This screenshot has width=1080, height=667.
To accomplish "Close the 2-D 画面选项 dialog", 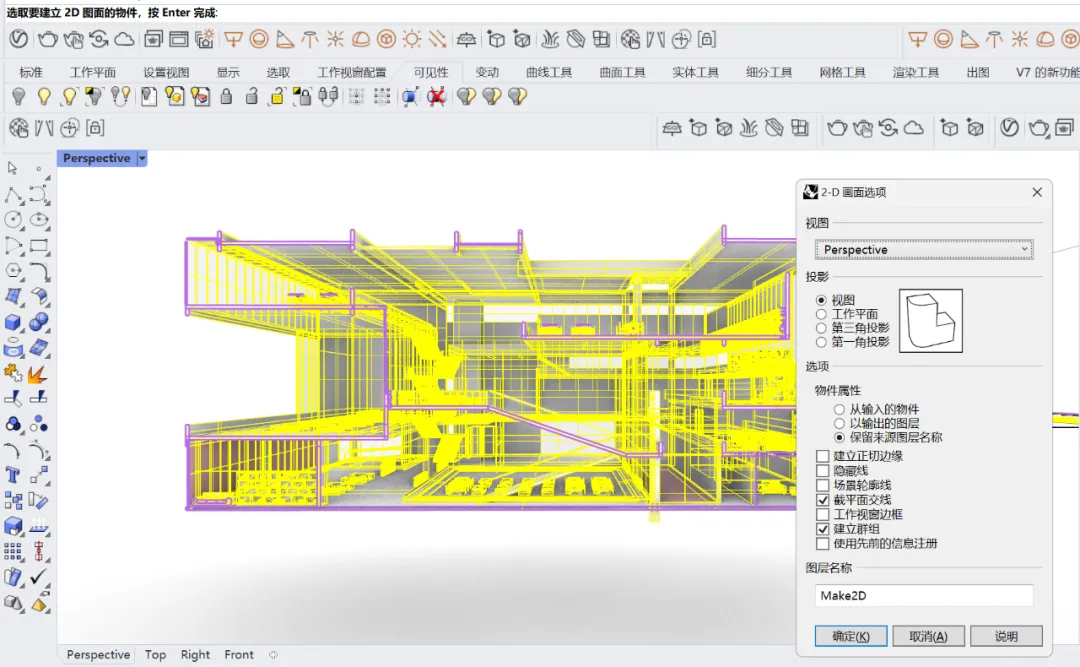I will point(1037,192).
